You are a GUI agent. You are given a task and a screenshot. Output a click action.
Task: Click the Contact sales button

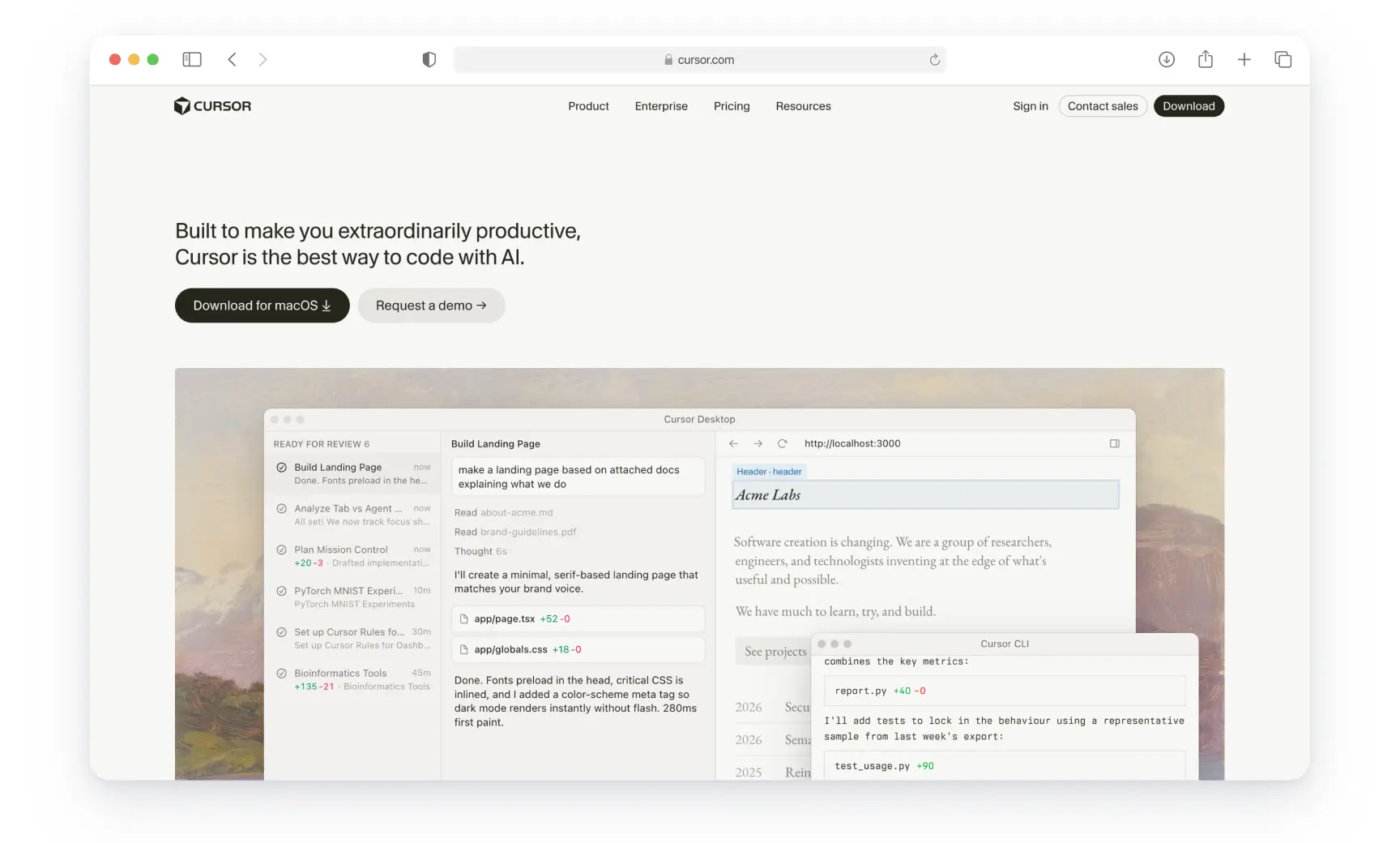pyautogui.click(x=1103, y=106)
